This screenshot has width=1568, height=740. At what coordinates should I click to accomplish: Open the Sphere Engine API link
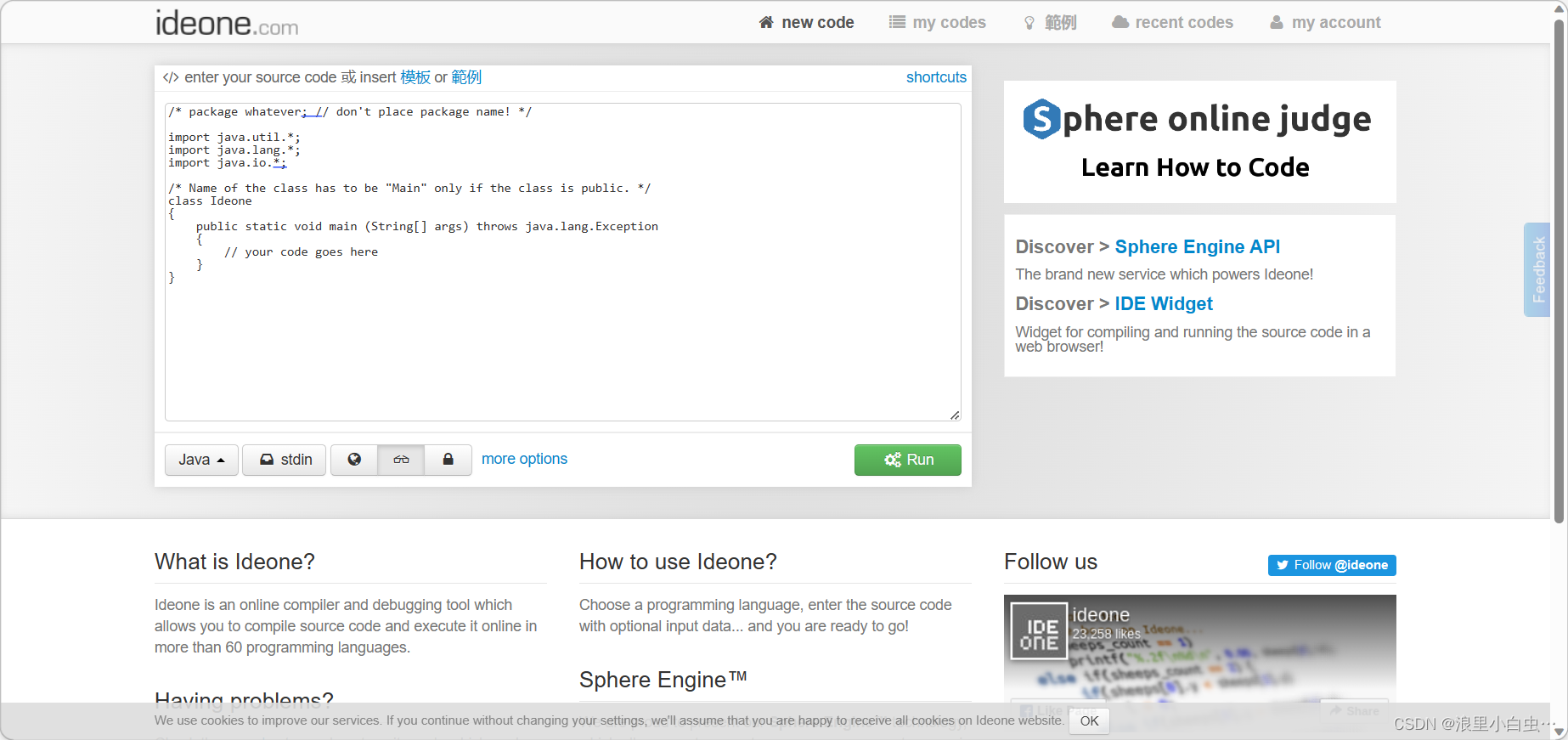pyautogui.click(x=1197, y=246)
